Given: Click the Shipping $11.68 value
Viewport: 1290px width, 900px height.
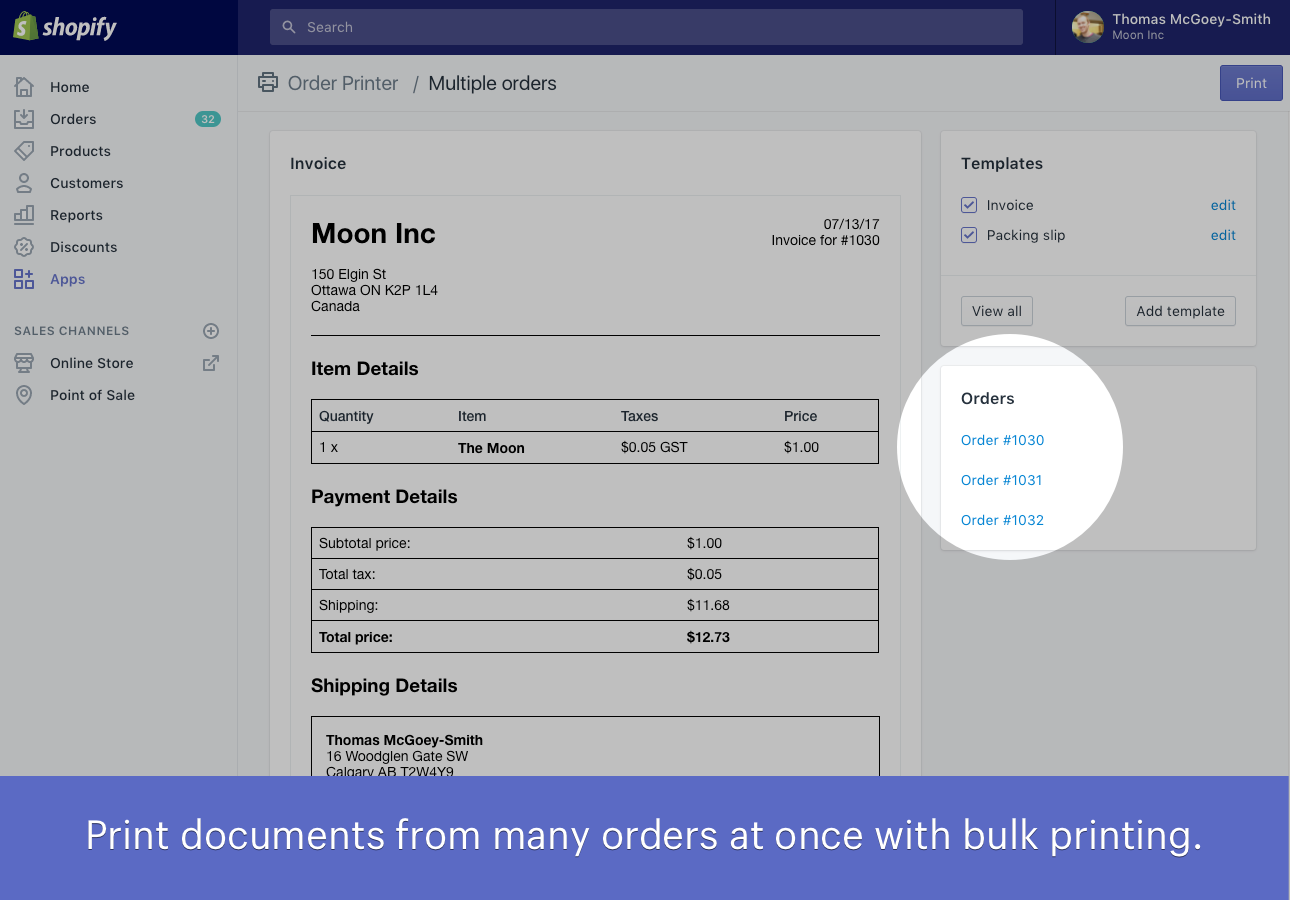Looking at the screenshot, I should (x=708, y=605).
